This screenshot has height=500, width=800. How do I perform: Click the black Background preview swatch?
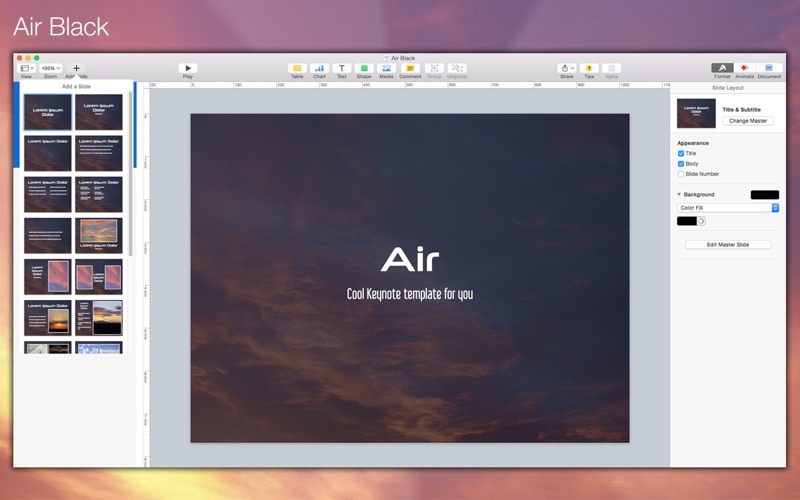[765, 194]
